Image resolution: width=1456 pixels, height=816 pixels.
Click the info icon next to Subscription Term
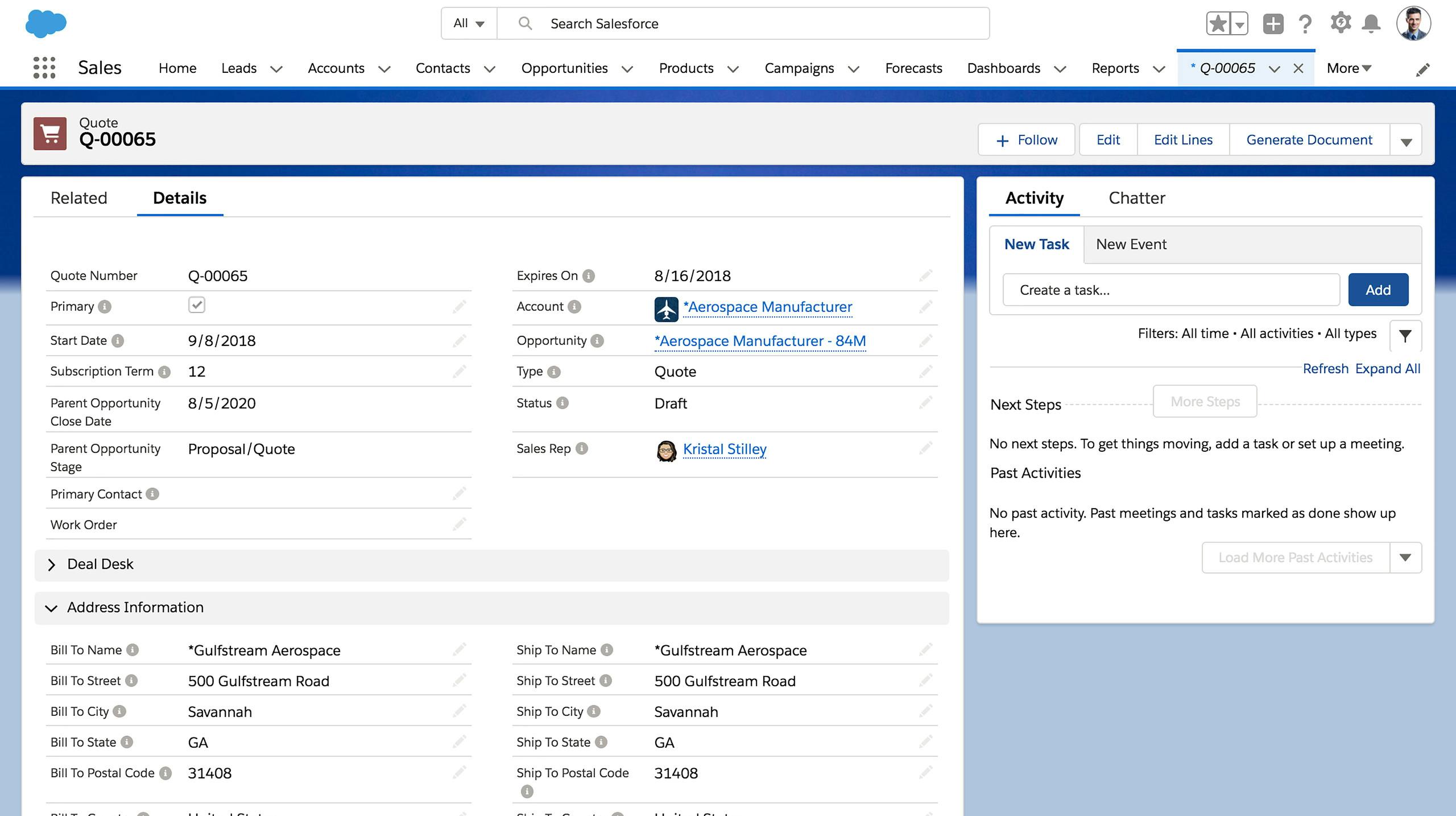(164, 372)
